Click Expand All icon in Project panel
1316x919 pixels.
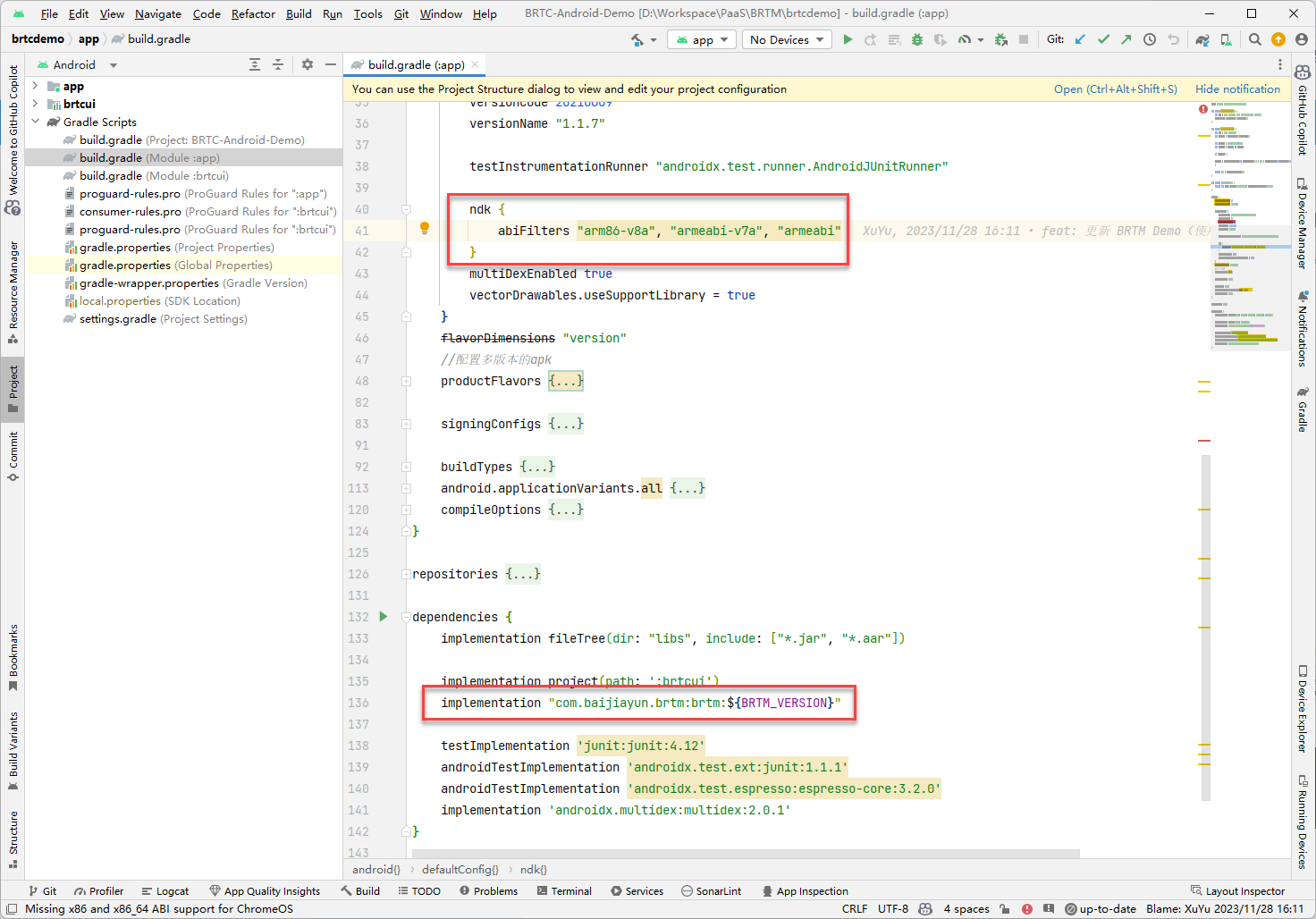point(255,64)
